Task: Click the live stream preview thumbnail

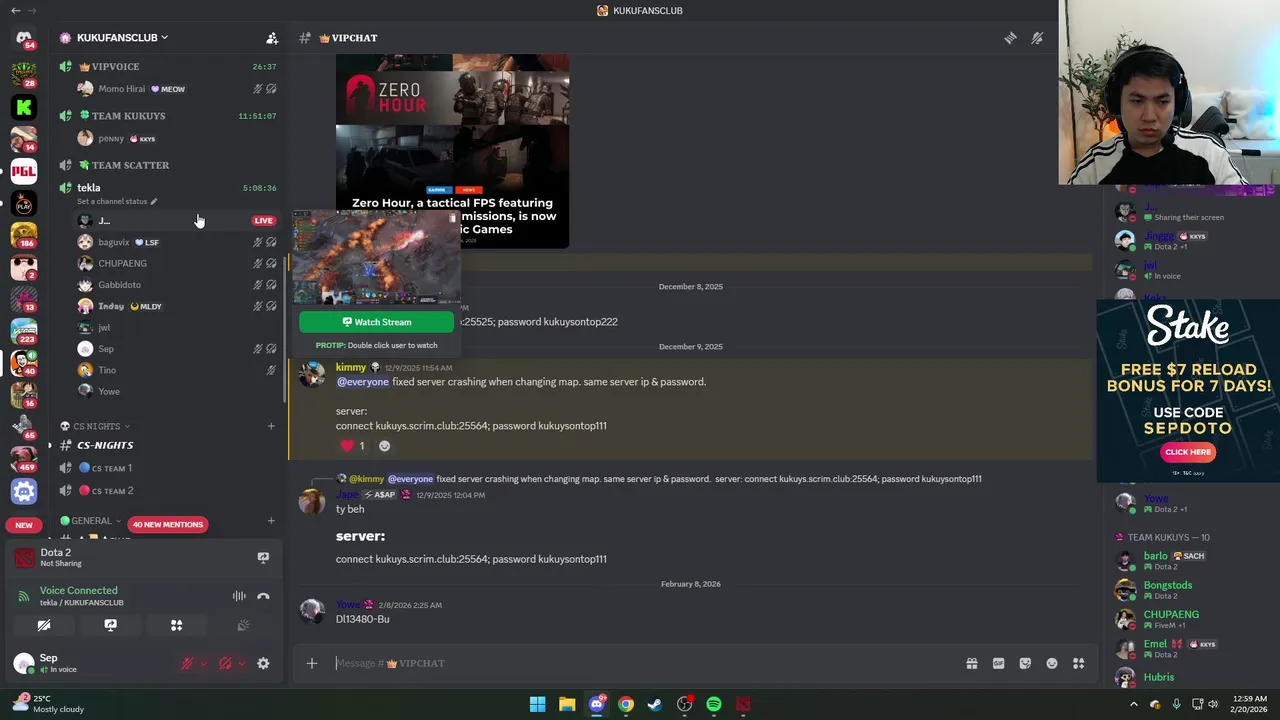Action: pyautogui.click(x=376, y=258)
